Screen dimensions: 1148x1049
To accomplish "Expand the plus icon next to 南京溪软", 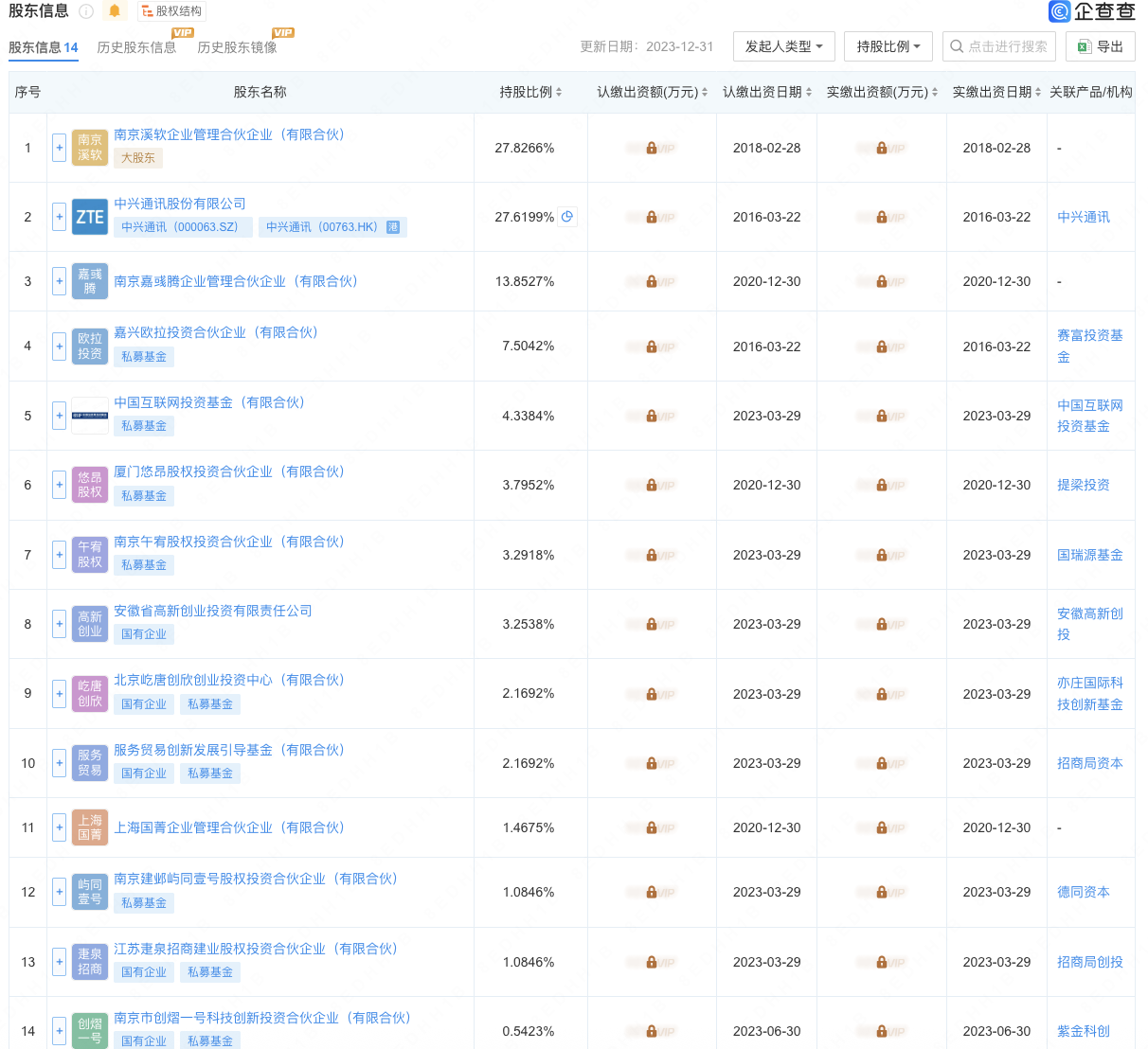I will click(x=59, y=148).
